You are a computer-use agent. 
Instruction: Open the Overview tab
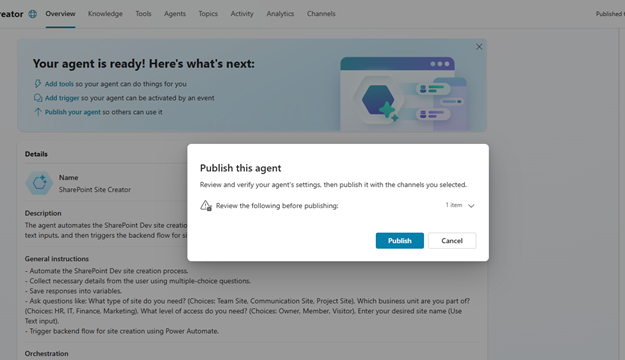coord(60,14)
